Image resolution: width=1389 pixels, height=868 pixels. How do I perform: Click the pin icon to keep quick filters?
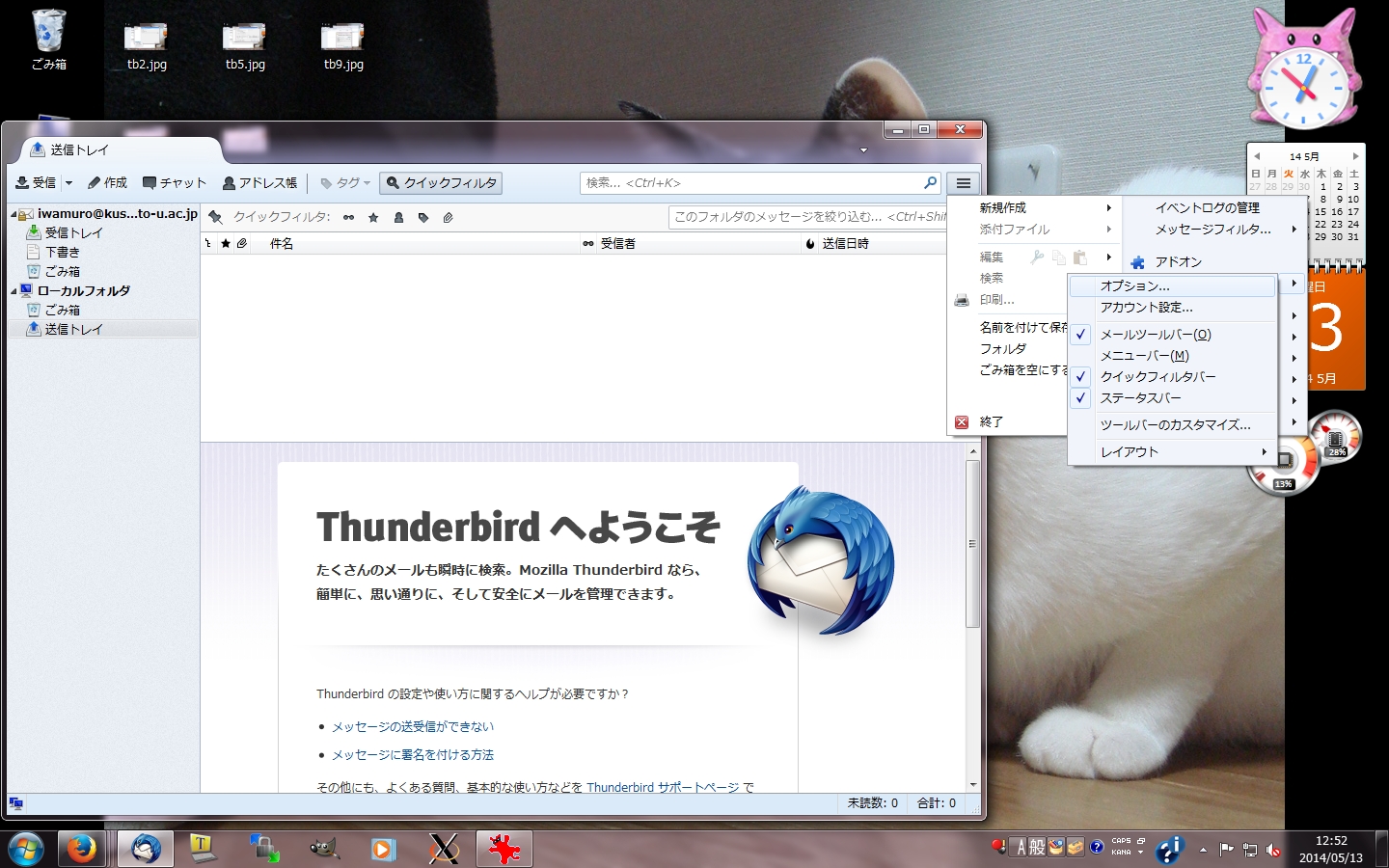tap(216, 217)
